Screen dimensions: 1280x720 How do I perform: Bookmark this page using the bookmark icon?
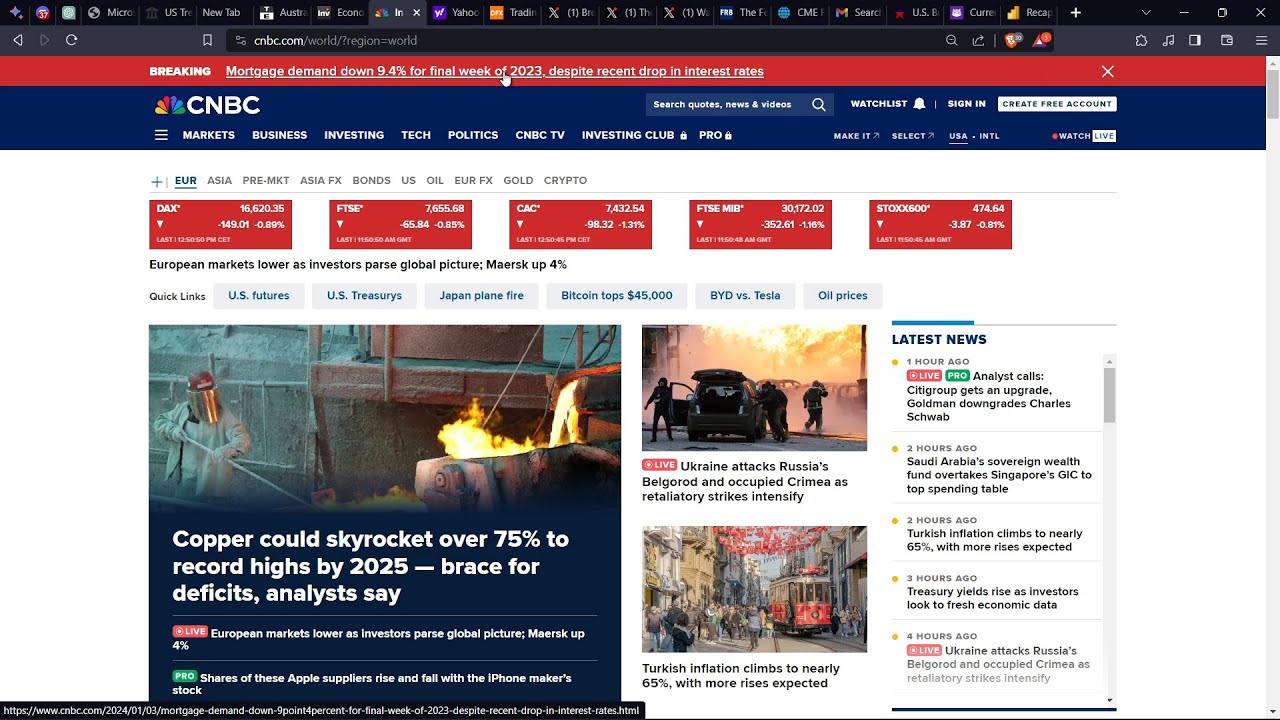pyautogui.click(x=208, y=40)
